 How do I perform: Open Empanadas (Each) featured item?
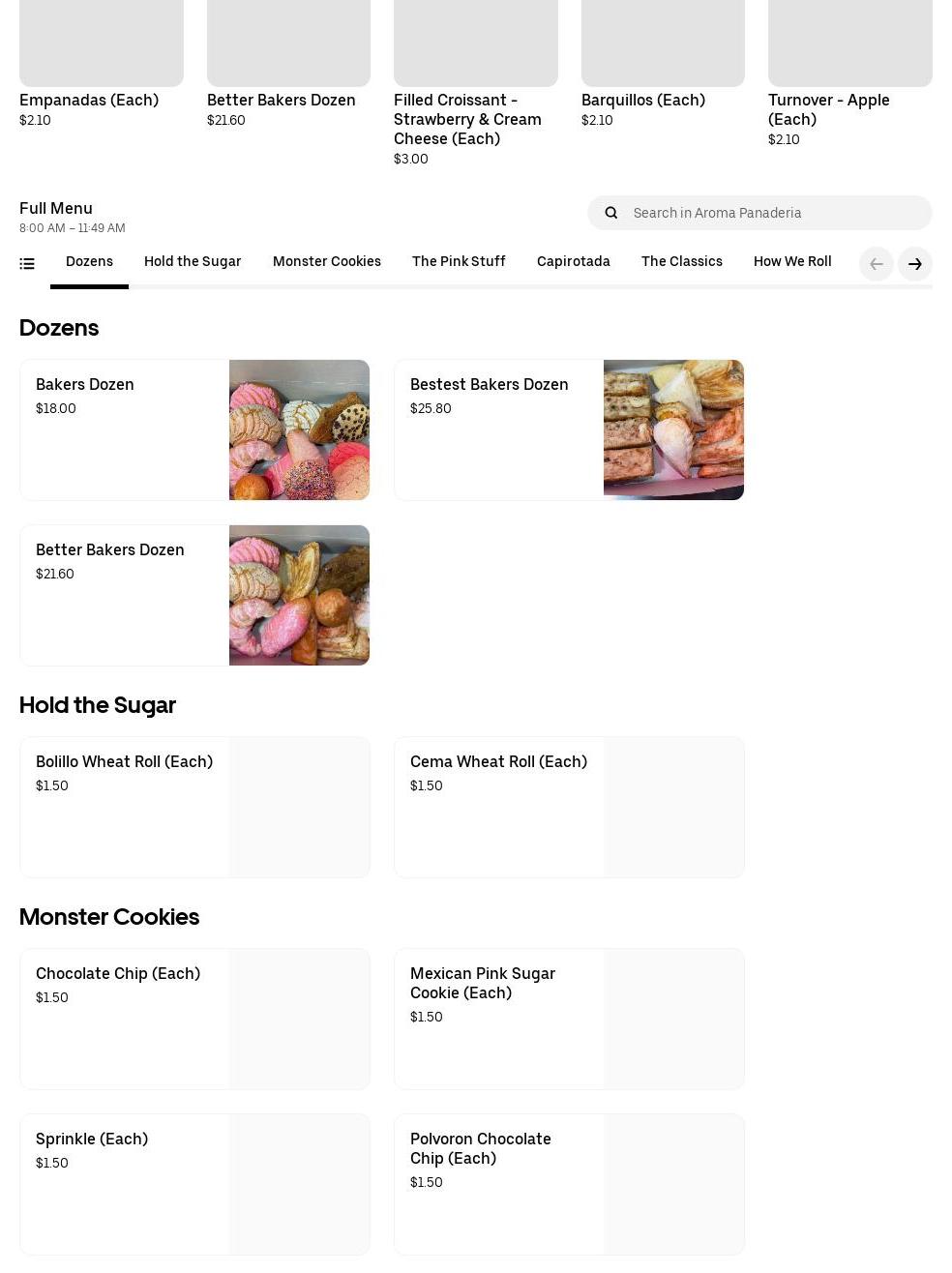click(102, 64)
